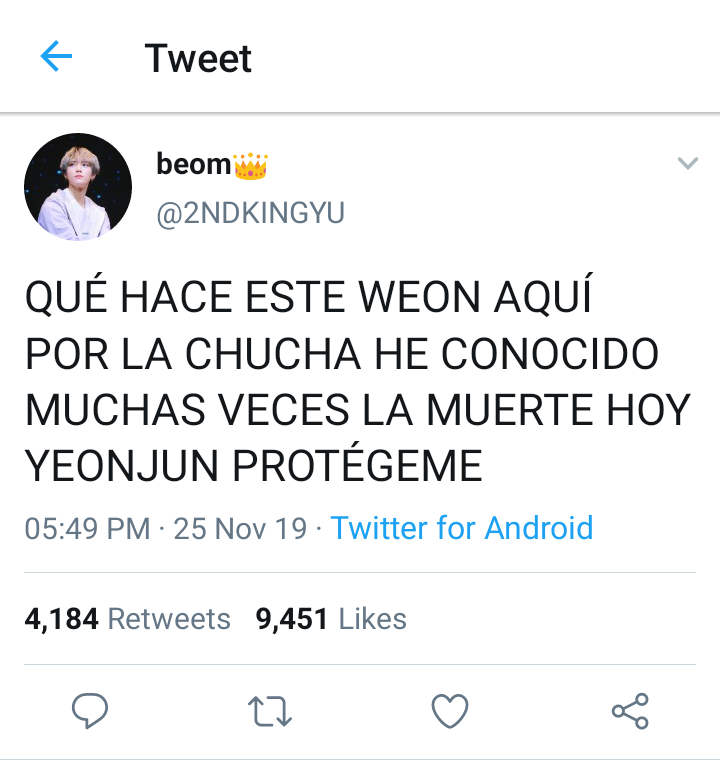Share the tweet via share icon

pos(630,711)
